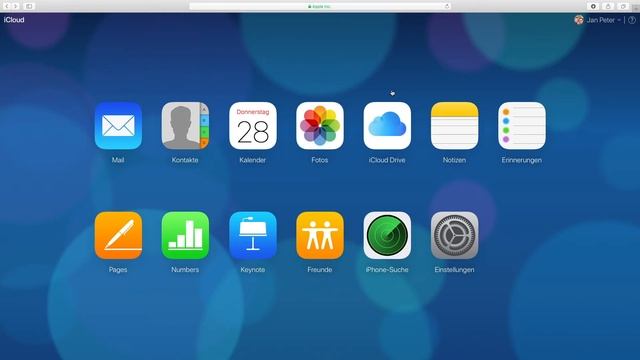This screenshot has height=360, width=640.
Task: Click the Kalender label
Action: [x=253, y=160]
